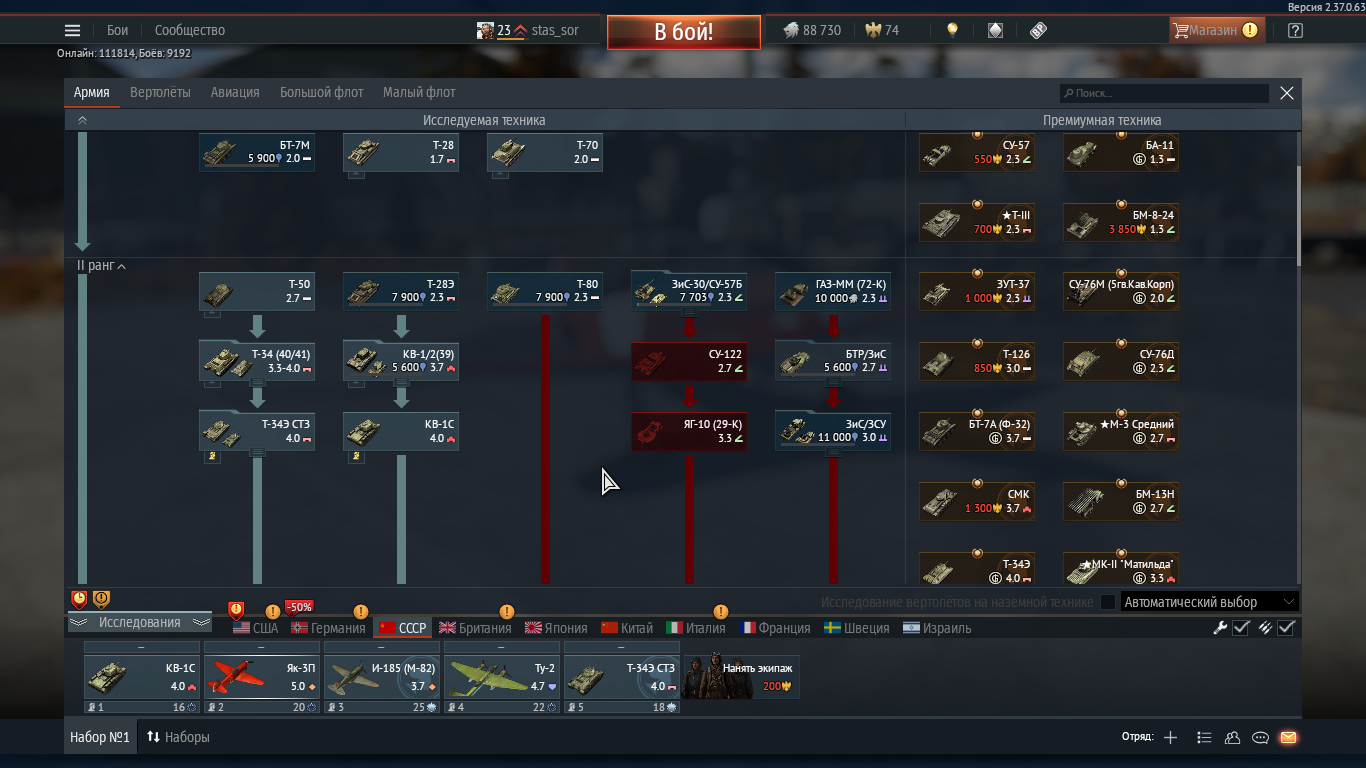The height and width of the screenshot is (768, 1366).
Task: Select И-185 (М-82) crew slot thumbnail
Action: pos(382,677)
